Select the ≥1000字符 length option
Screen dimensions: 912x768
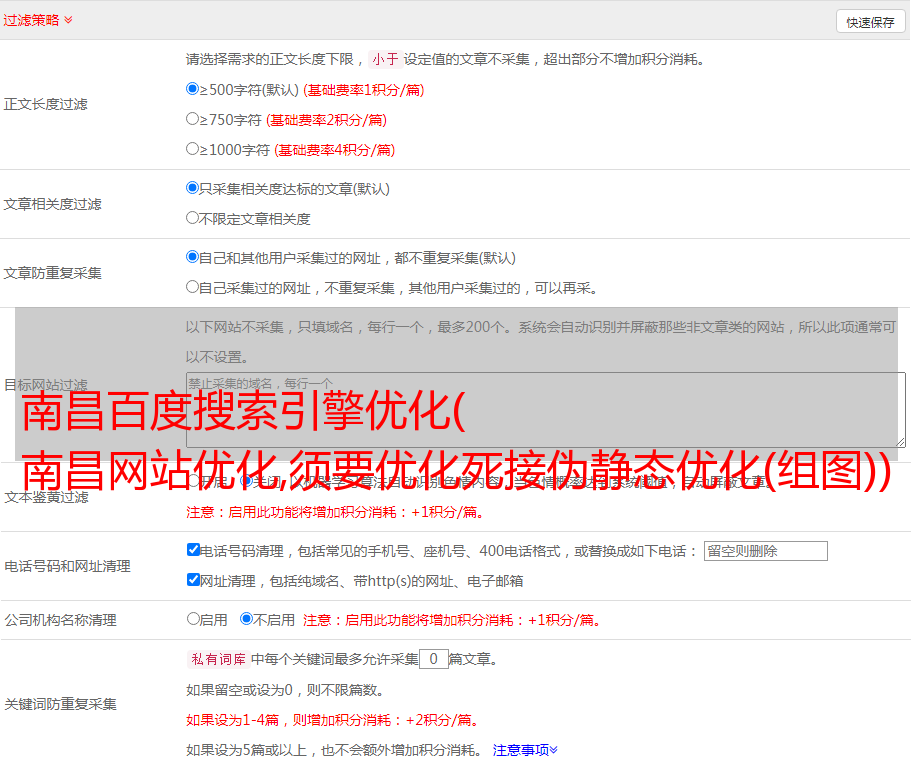pyautogui.click(x=193, y=149)
